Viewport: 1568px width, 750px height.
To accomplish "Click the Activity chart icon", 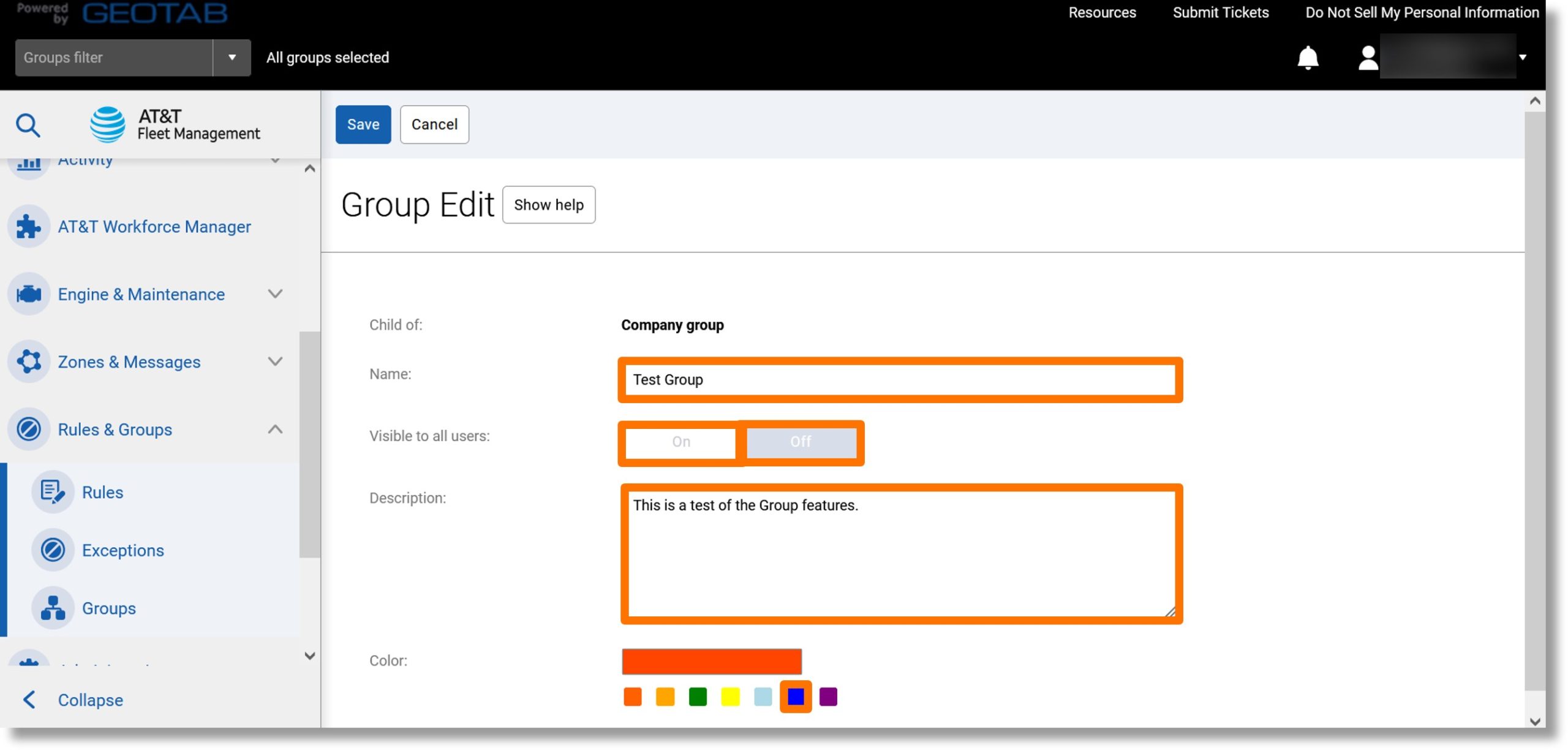I will click(x=28, y=164).
